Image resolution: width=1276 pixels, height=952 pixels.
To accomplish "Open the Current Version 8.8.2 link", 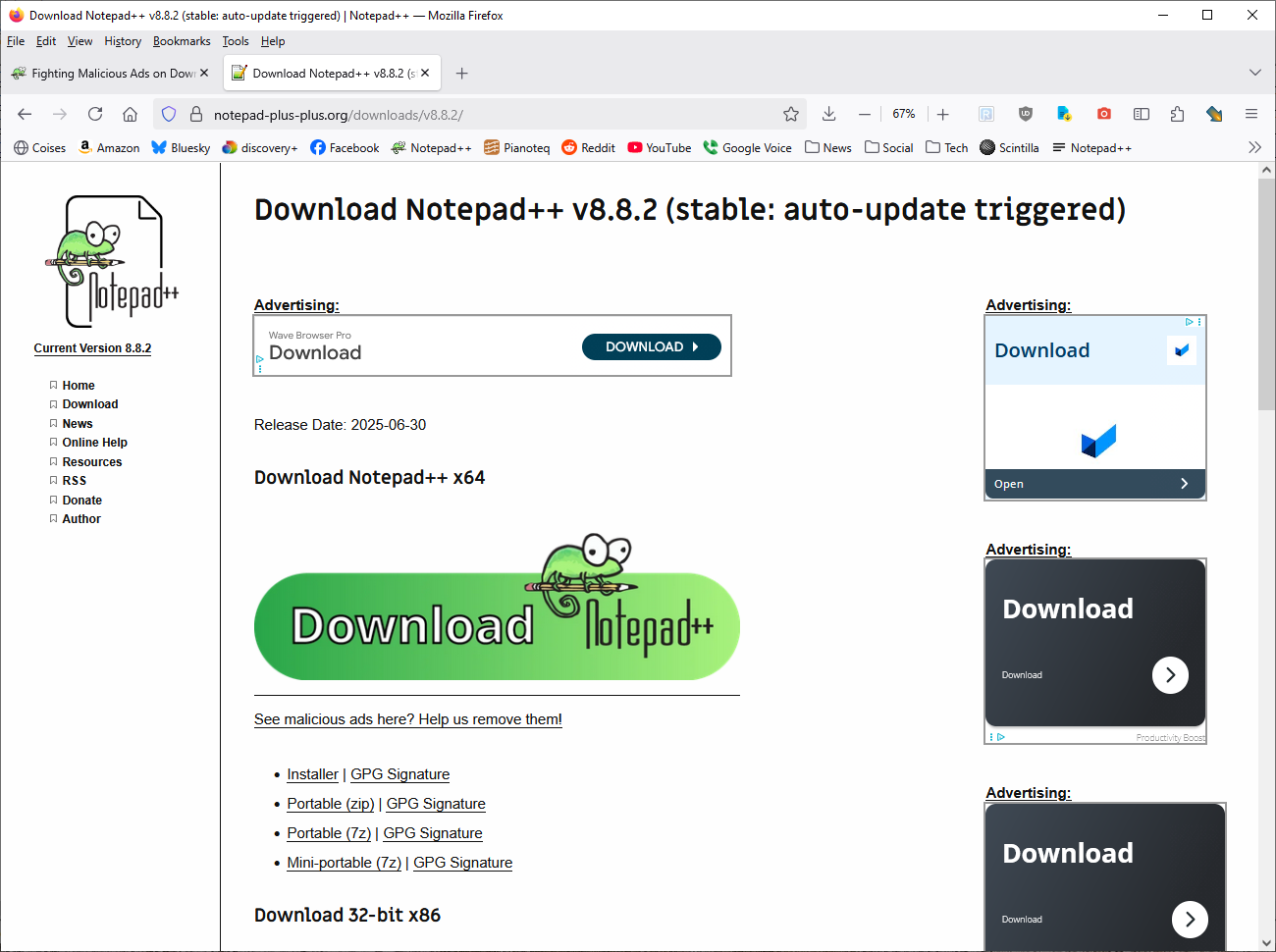I will pos(92,348).
